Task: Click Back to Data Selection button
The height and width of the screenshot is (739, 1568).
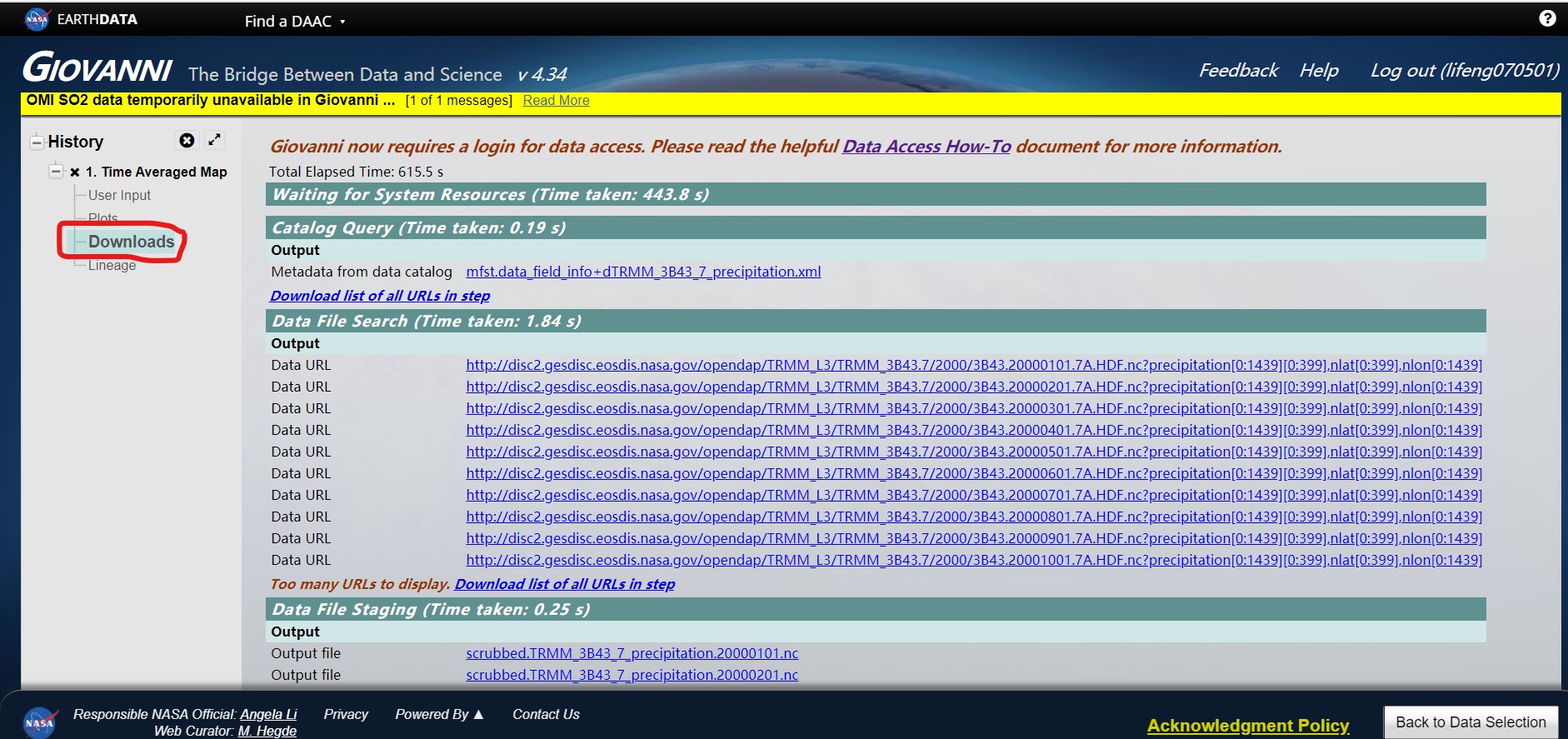Action: coord(1471,722)
